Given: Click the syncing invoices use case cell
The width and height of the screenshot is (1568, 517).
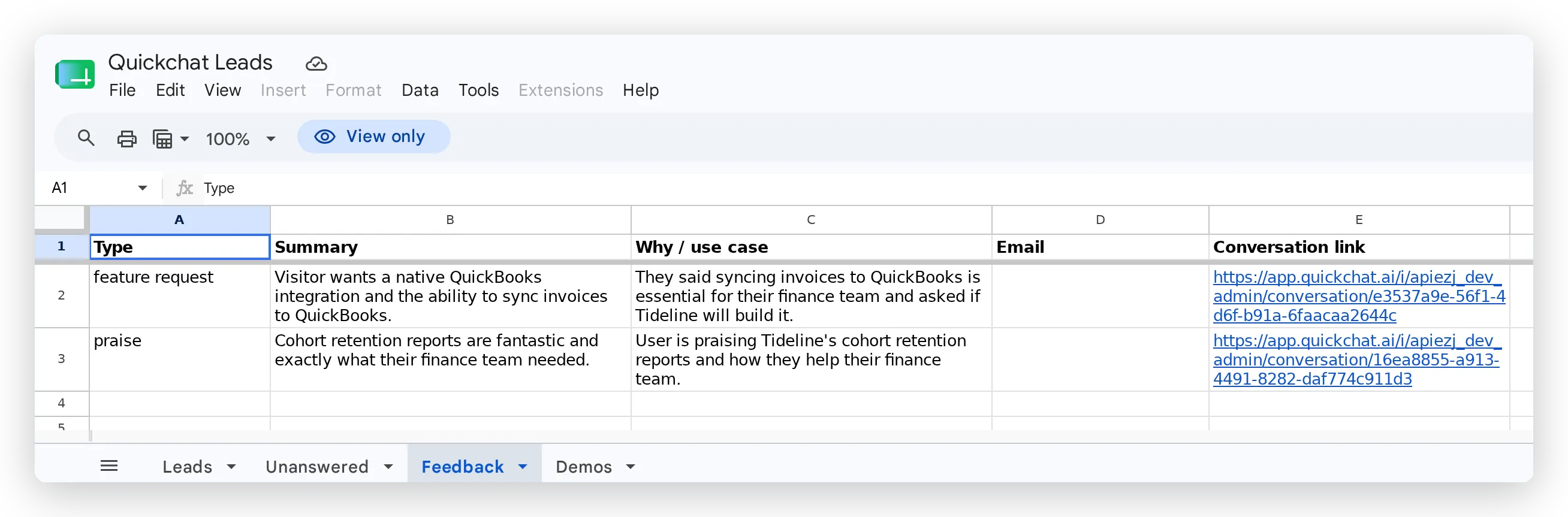Looking at the screenshot, I should [812, 296].
